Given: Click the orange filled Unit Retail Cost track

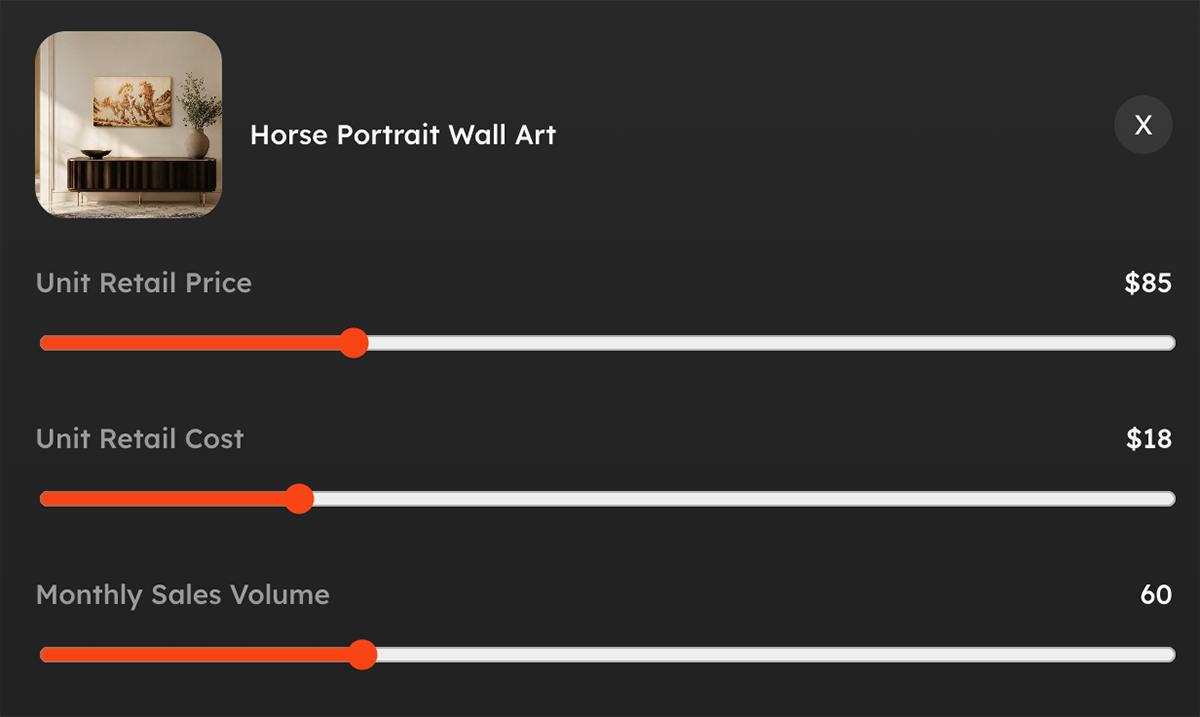Looking at the screenshot, I should [161, 498].
